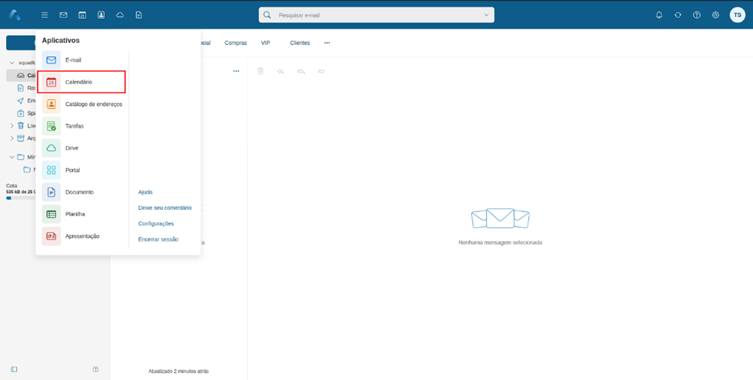Screen dimensions: 753x380
Task: Click the mail icon in the top bar
Action: 63,15
